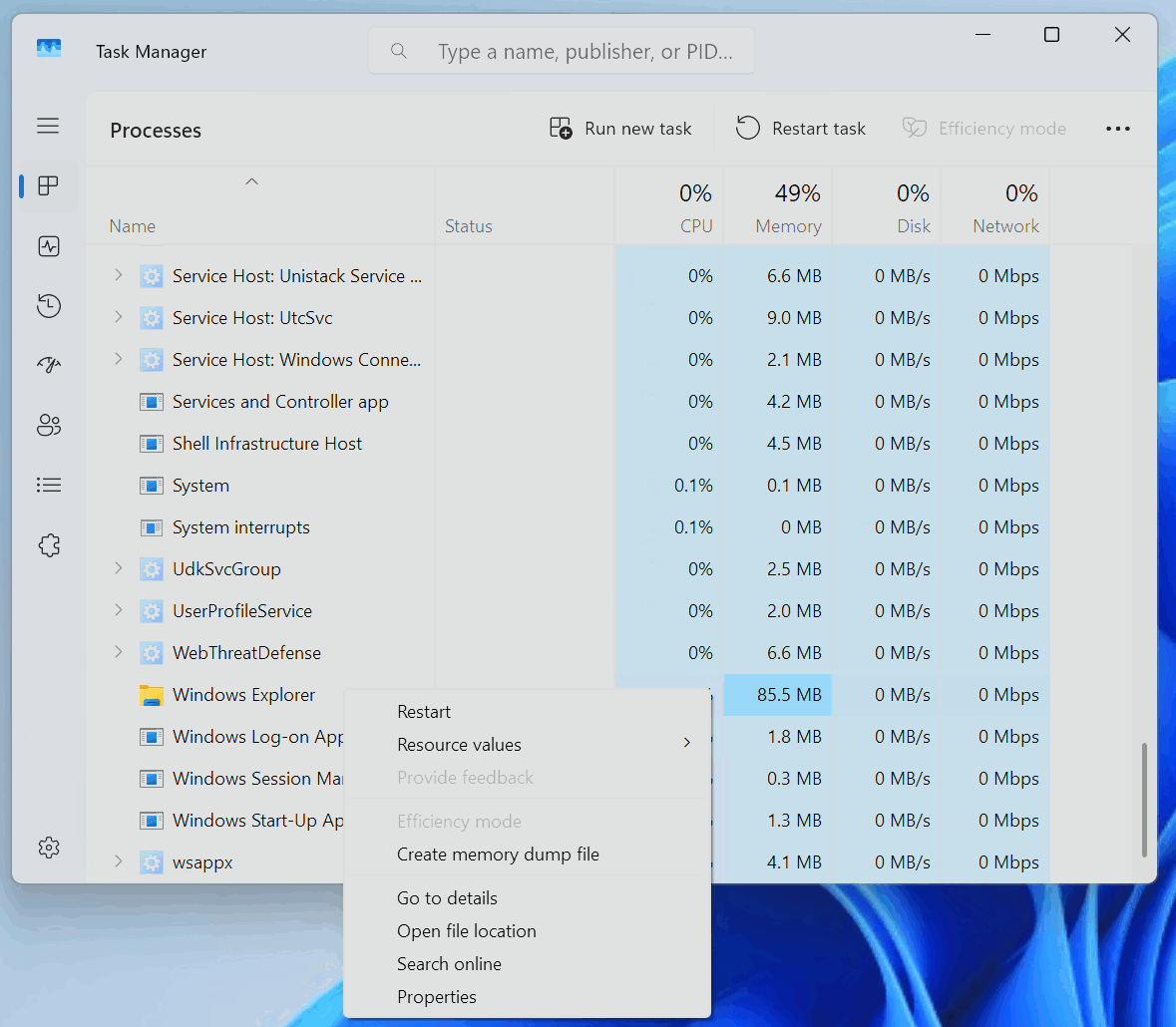Expand the UdkSvcGroup process
1176x1027 pixels.
click(119, 569)
